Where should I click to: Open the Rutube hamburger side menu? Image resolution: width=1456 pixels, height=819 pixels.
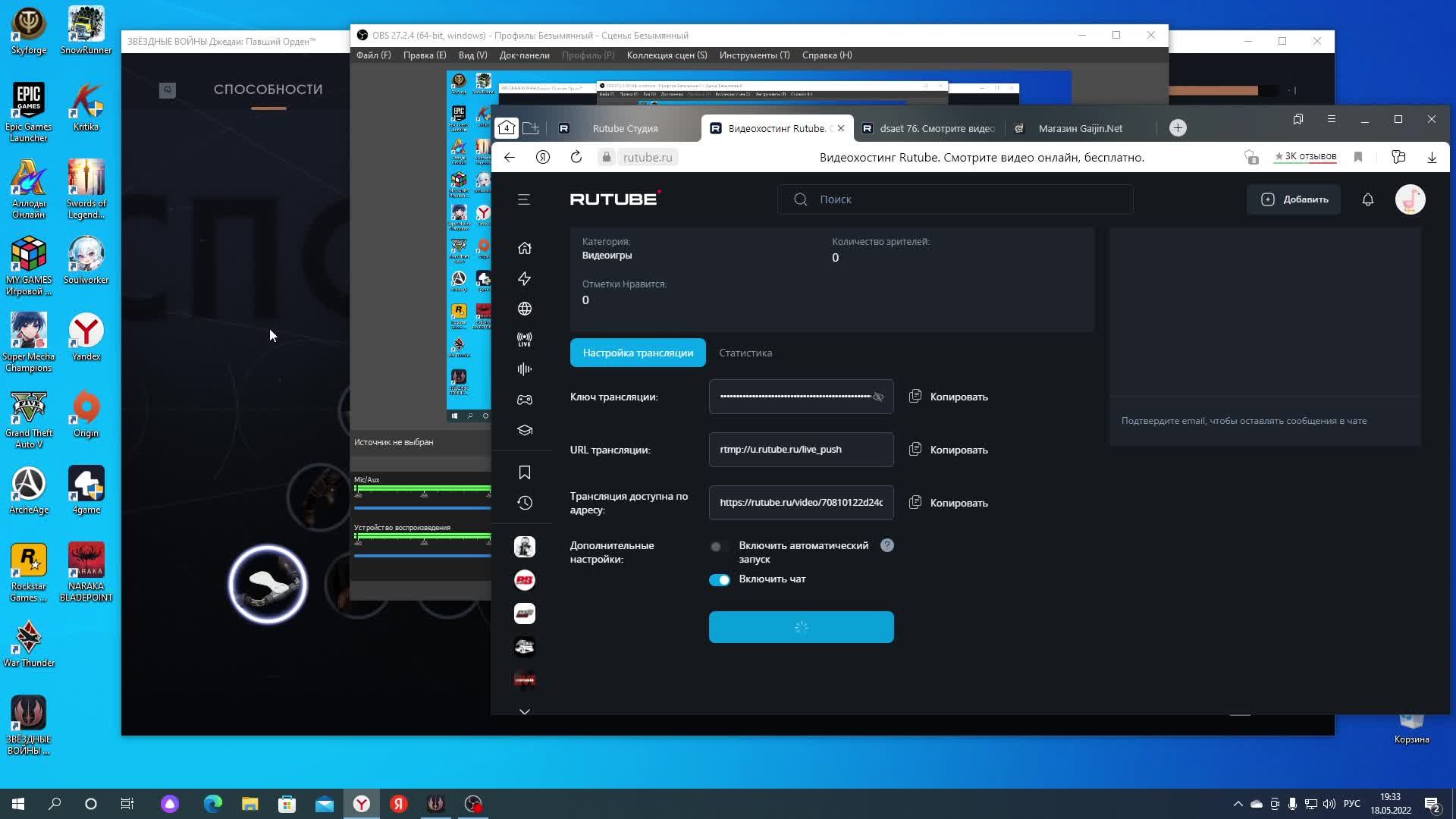(x=523, y=199)
